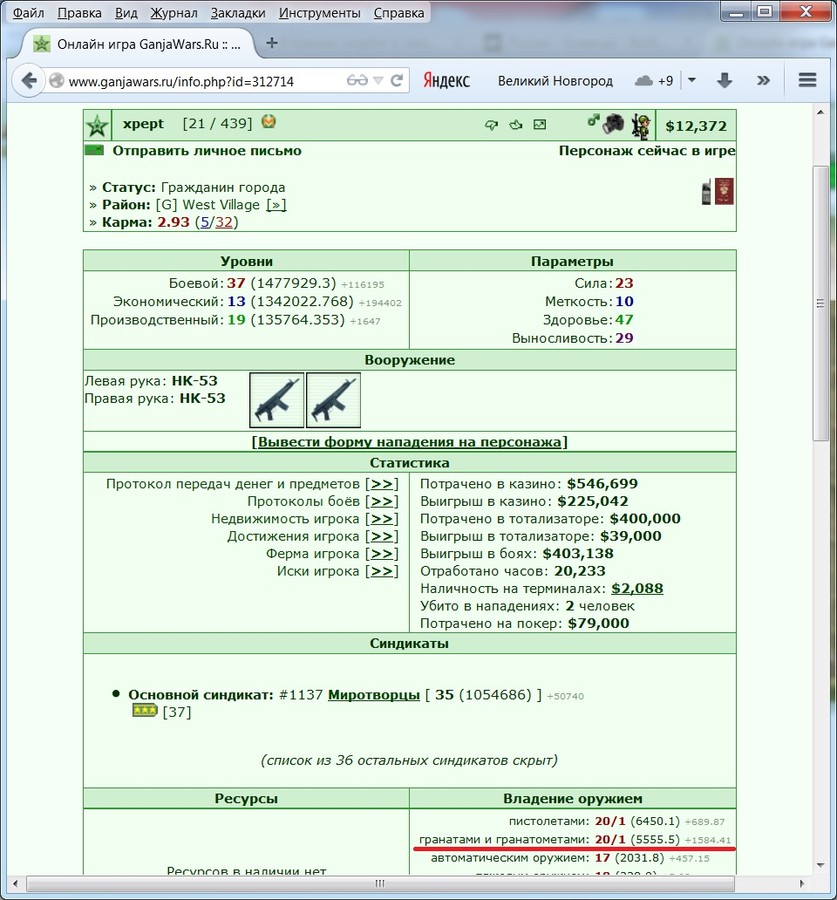Click the soldier character icon
The width and height of the screenshot is (837, 900).
(x=641, y=126)
